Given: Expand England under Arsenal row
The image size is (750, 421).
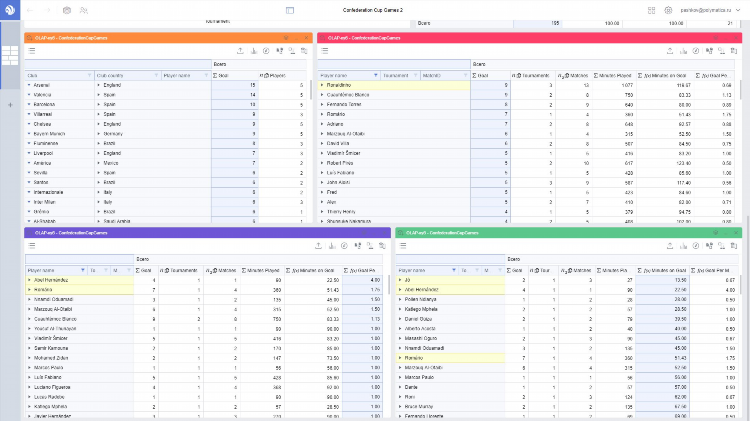Looking at the screenshot, I should coord(99,85).
